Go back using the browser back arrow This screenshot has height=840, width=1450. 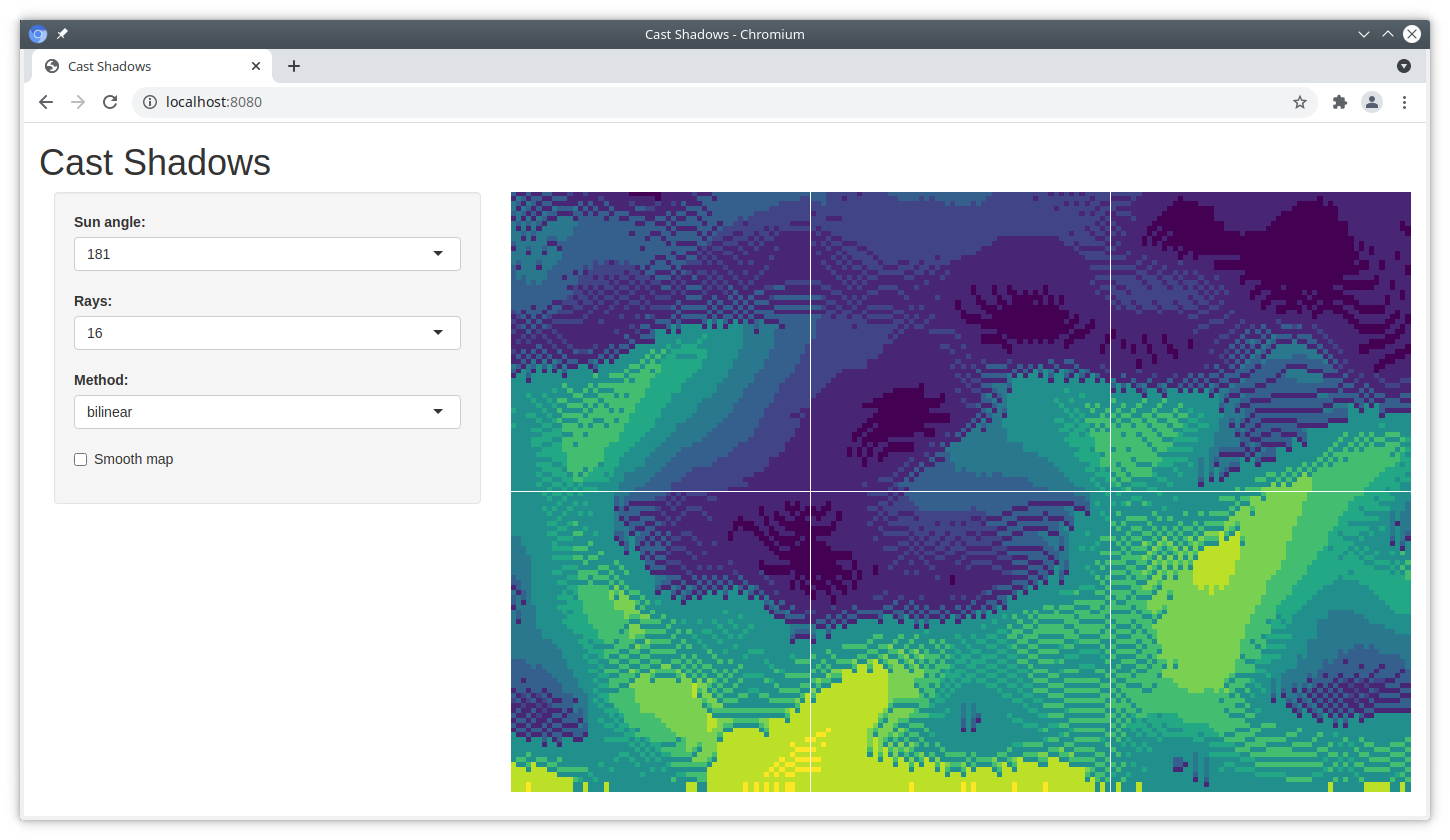[46, 102]
